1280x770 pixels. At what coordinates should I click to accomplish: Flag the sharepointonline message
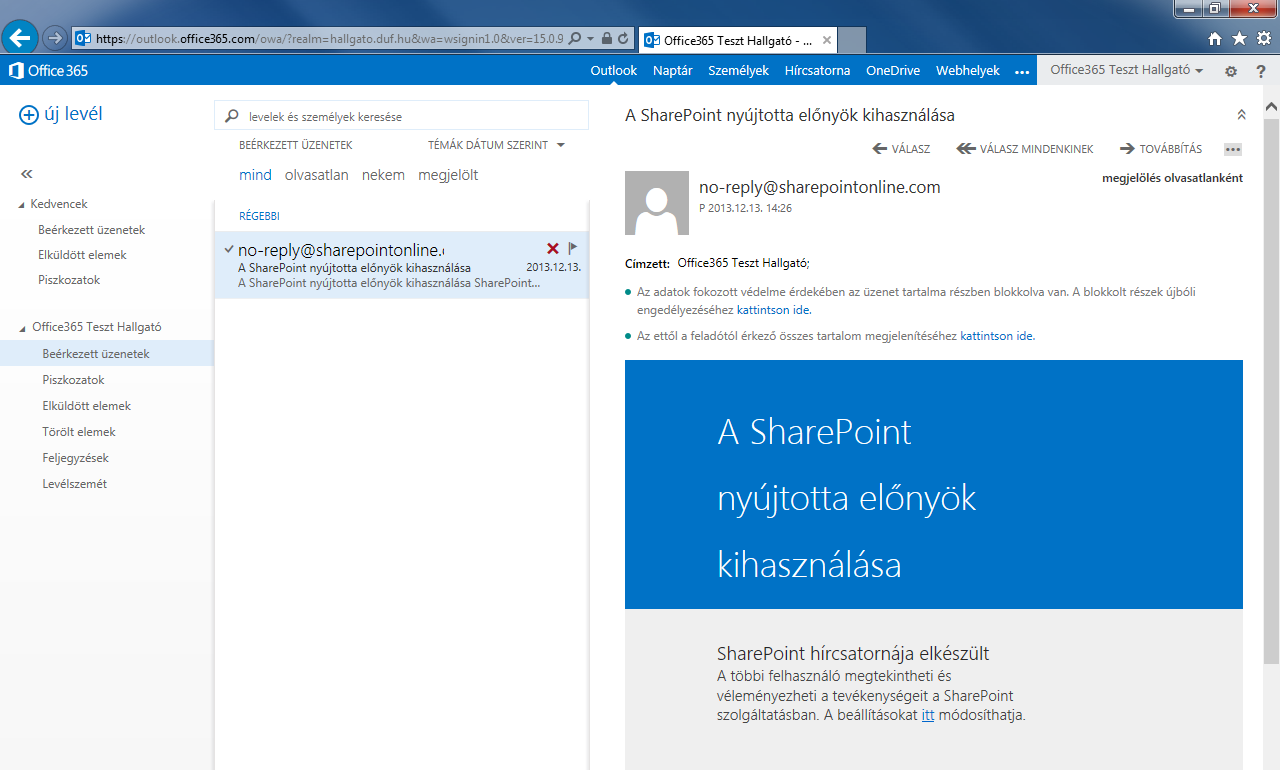click(x=573, y=248)
